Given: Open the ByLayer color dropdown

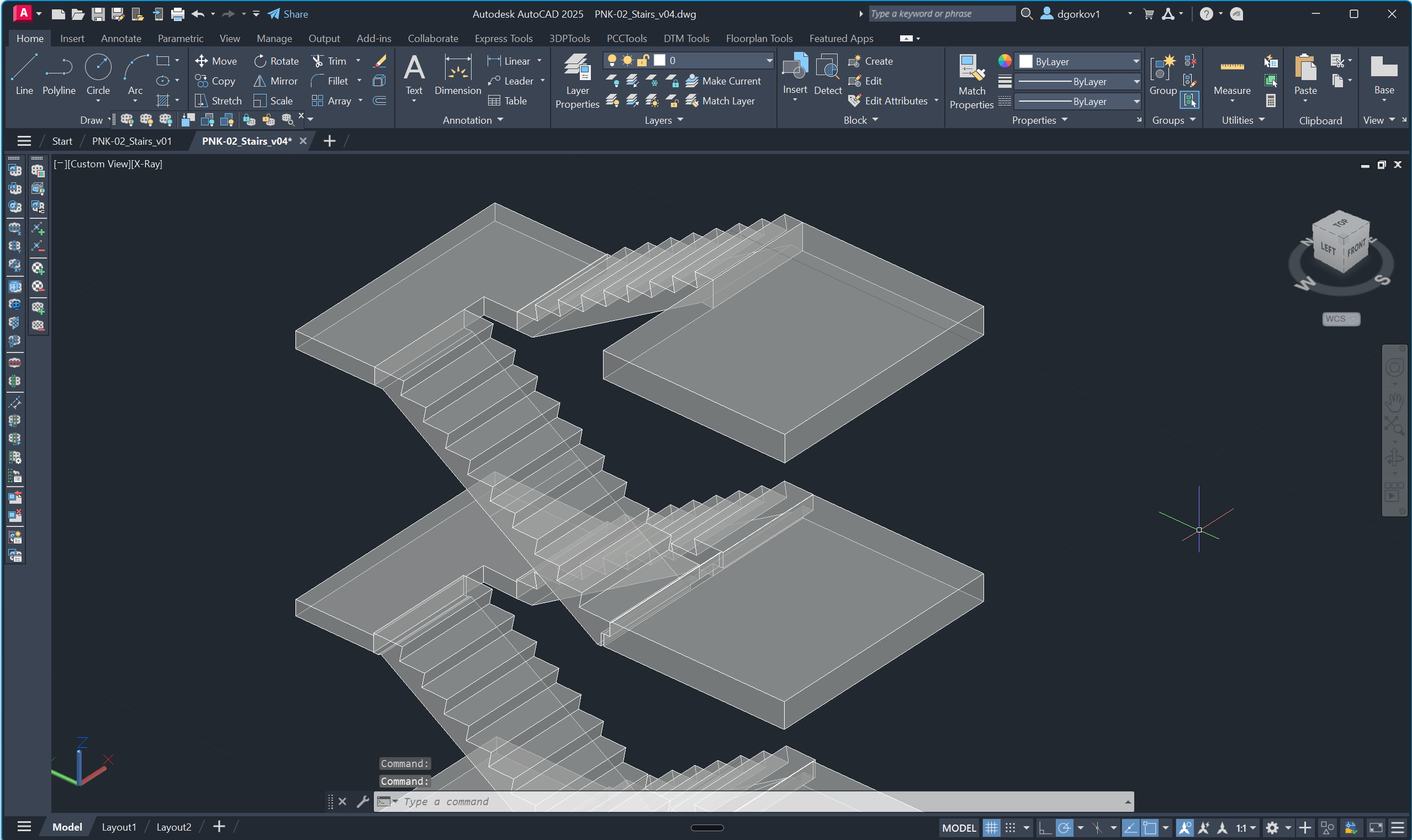Looking at the screenshot, I should [1077, 61].
